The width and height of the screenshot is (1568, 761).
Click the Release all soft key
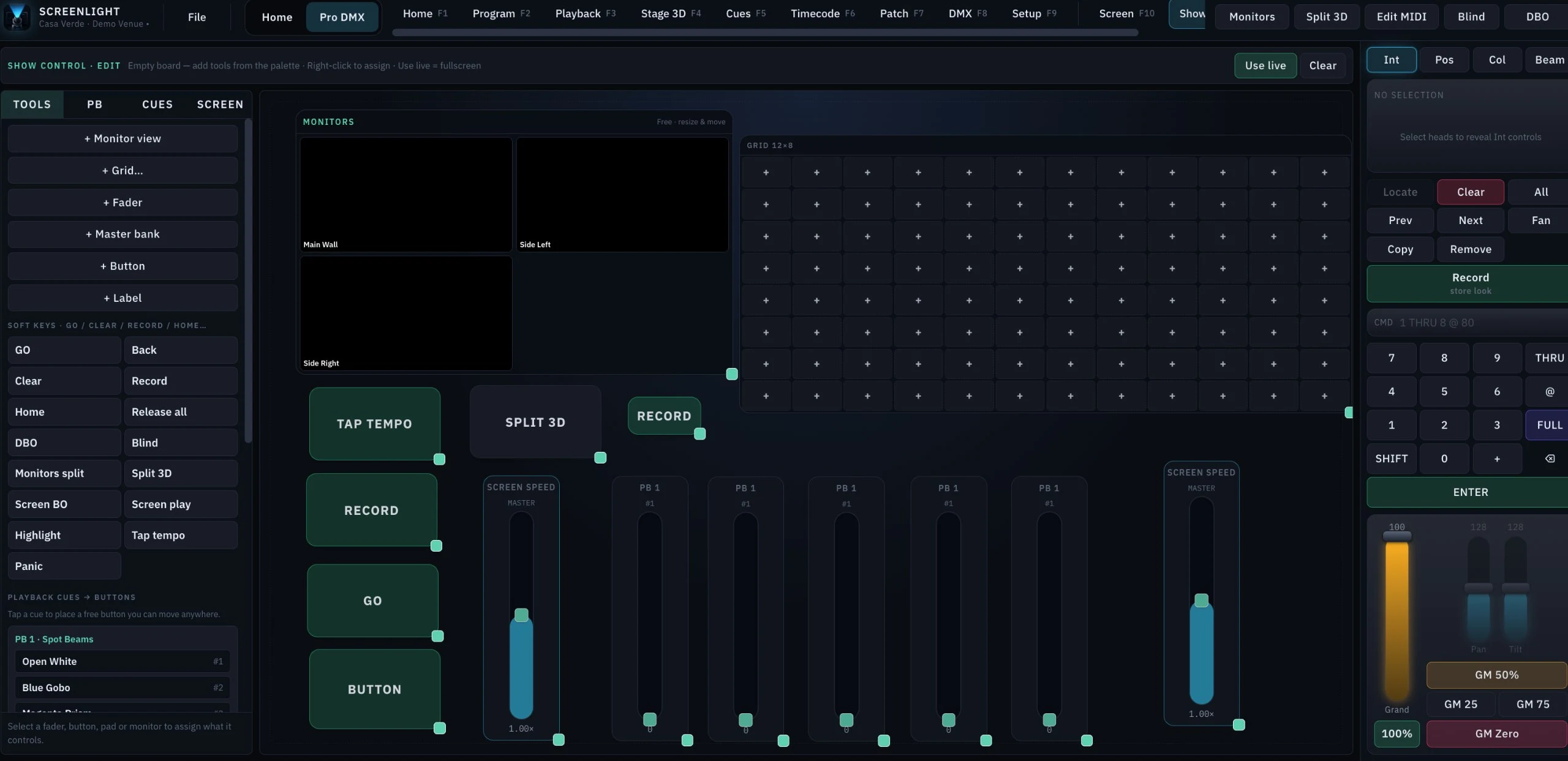pos(181,412)
